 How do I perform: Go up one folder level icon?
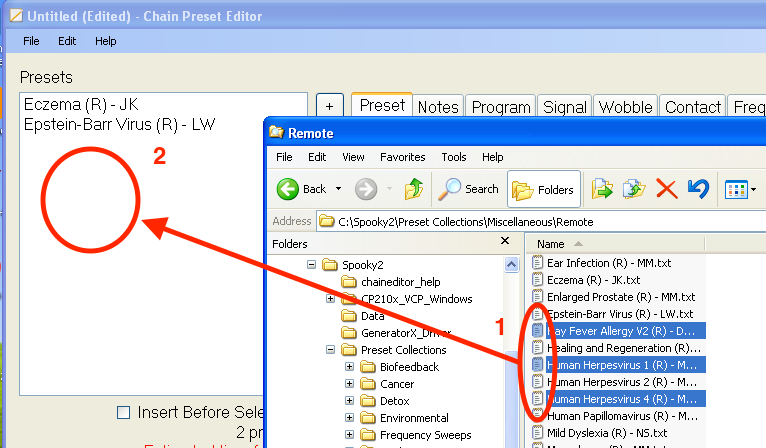(414, 189)
